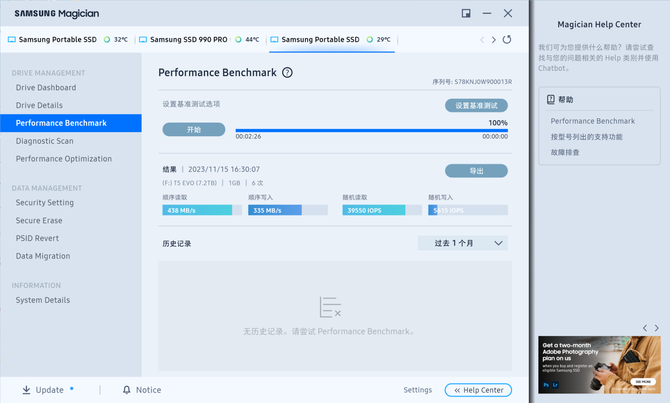Select the Samsung SSD 990 PRO tab
Screen dimensions: 670x403
pyautogui.click(x=188, y=40)
